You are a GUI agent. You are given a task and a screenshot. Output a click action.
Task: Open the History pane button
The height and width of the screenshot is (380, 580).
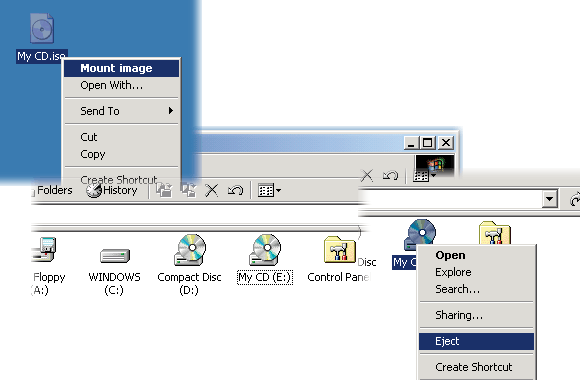click(112, 190)
